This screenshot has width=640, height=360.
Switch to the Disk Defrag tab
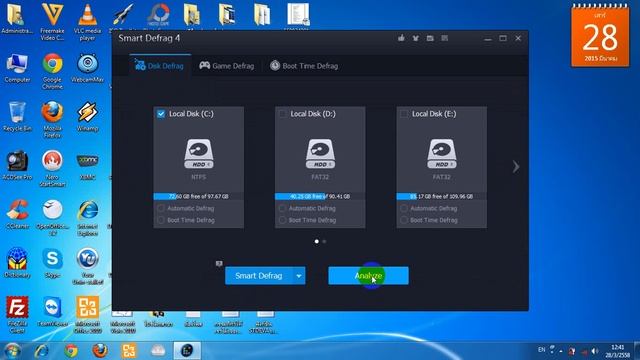160,65
